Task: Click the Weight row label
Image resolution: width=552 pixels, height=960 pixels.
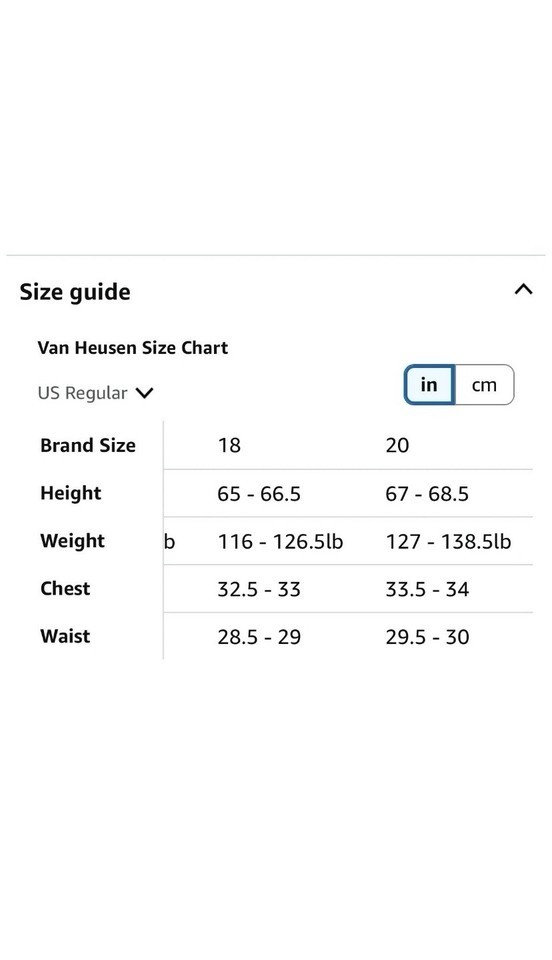Action: 73,541
